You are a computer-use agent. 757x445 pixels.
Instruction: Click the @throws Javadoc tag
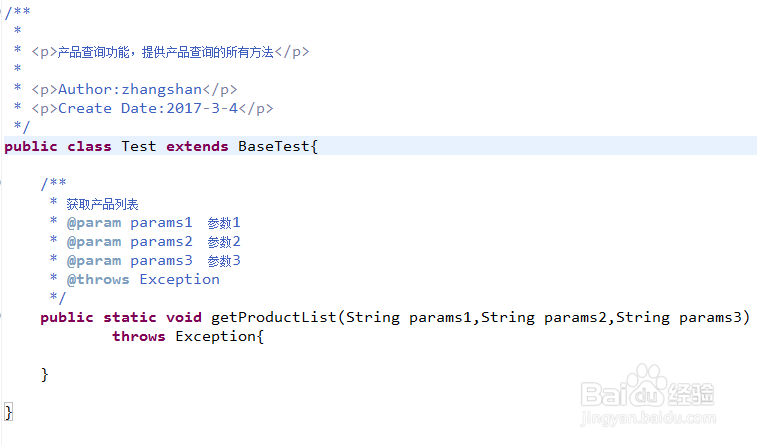tap(98, 279)
